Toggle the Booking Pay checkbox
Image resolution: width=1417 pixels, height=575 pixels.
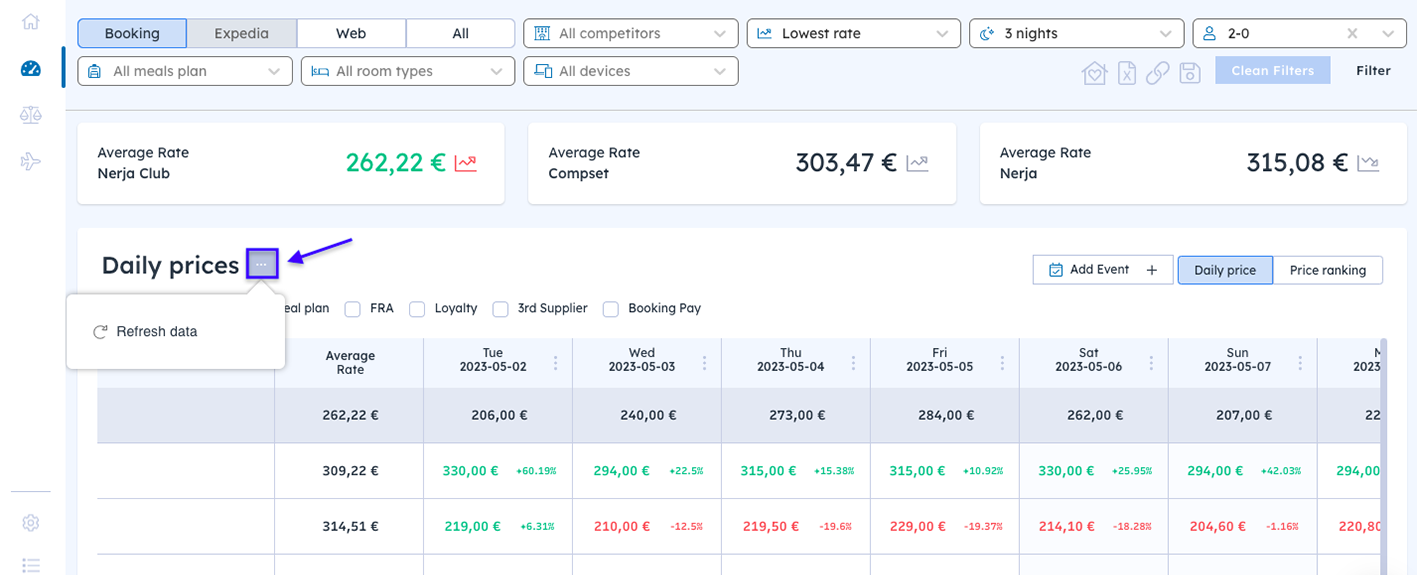coord(611,309)
